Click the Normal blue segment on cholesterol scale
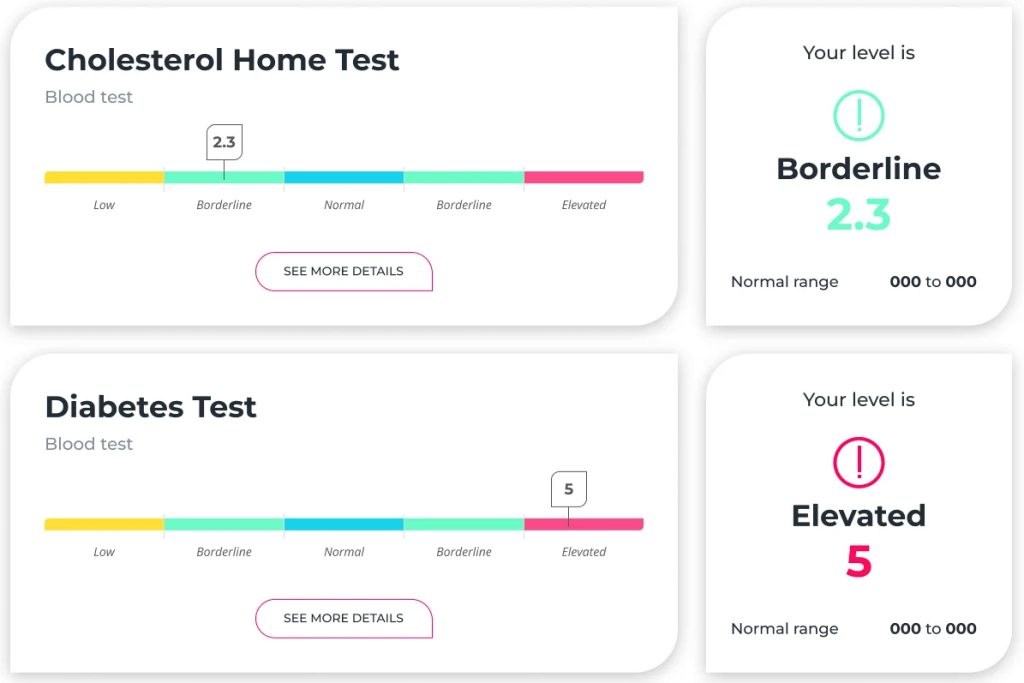Screen dimensions: 1024x683 pos(344,176)
